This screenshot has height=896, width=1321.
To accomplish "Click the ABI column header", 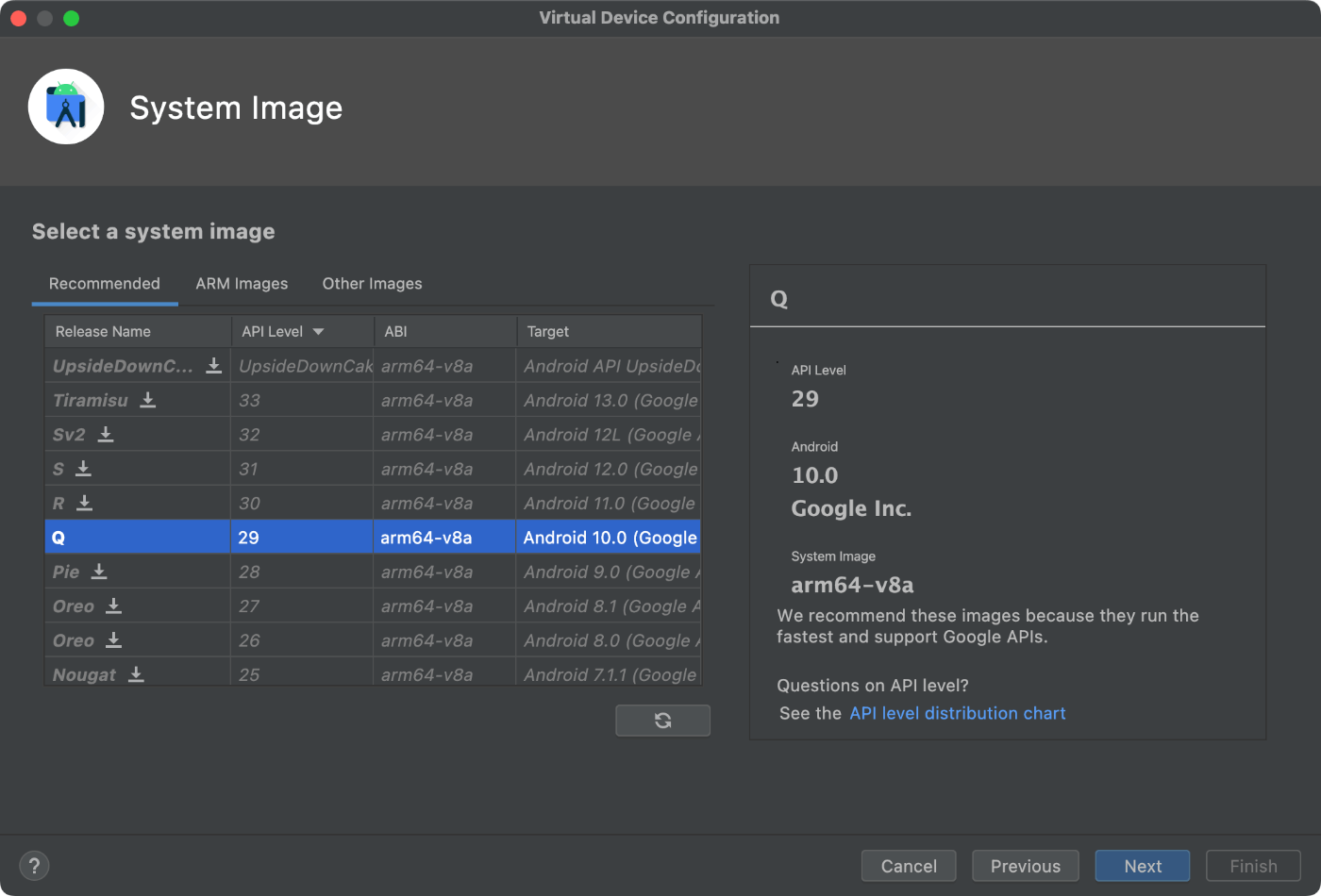I will [x=445, y=332].
